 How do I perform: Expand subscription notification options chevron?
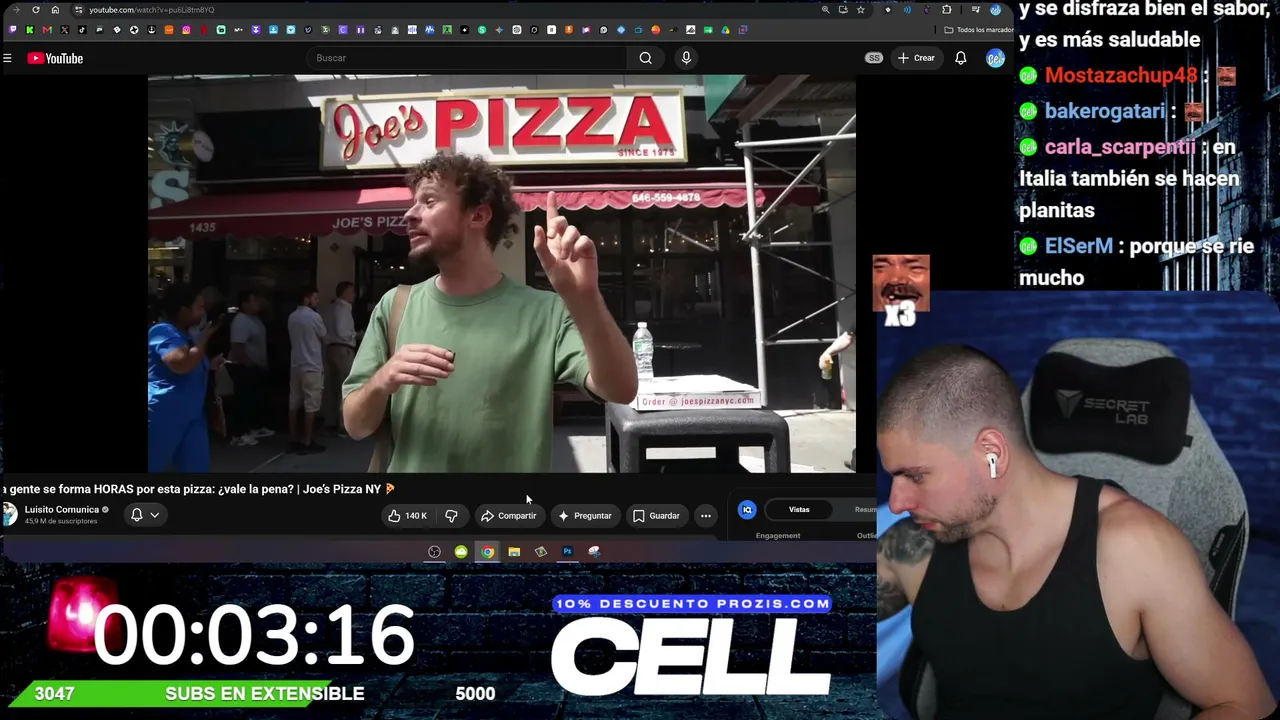[x=154, y=515]
